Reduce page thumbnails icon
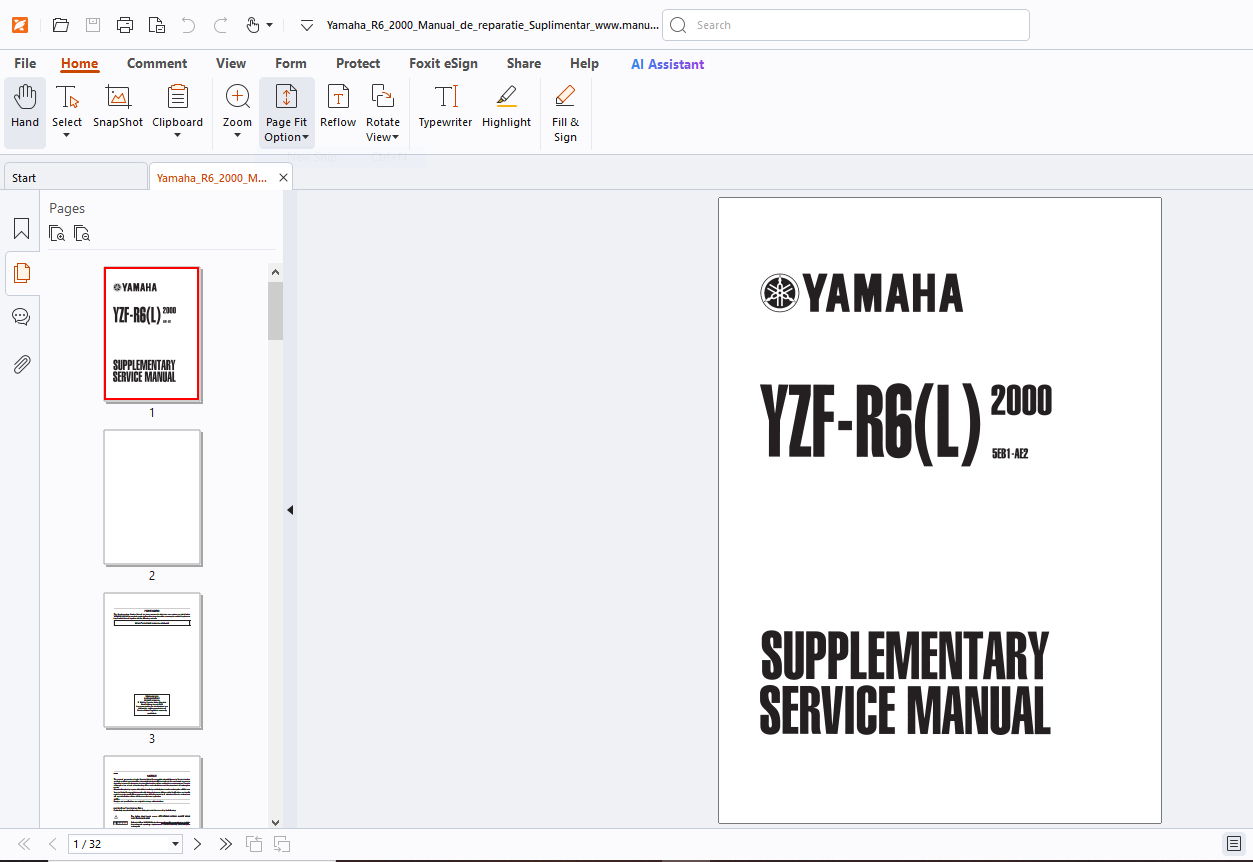 (82, 234)
